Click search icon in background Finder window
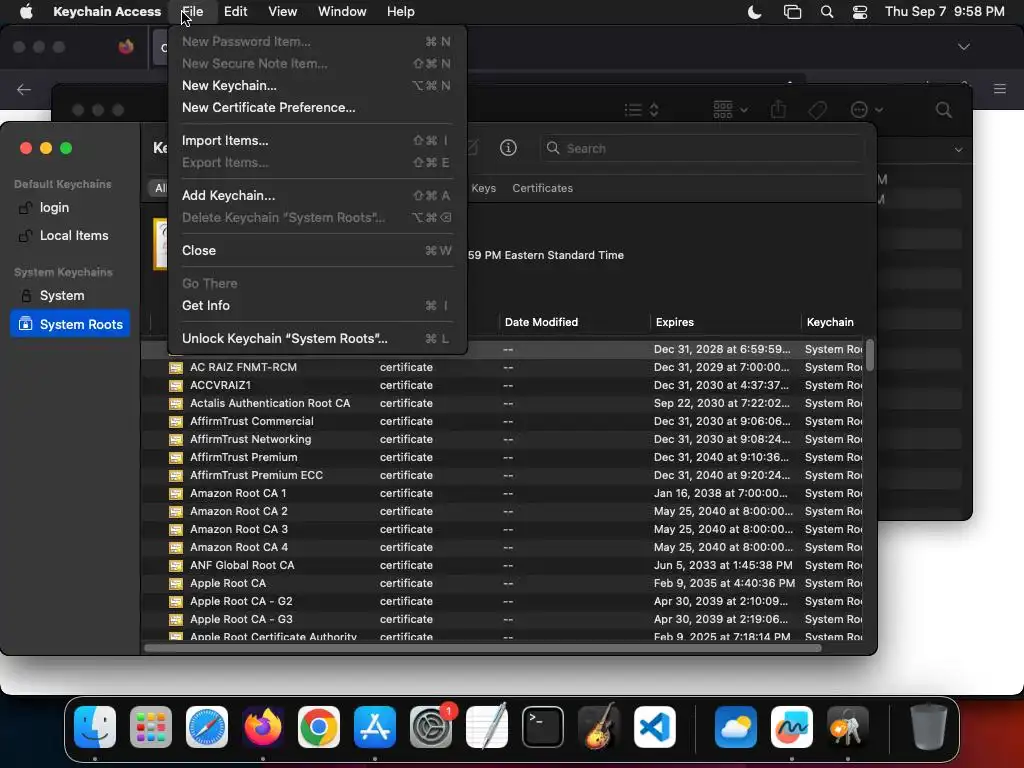 point(944,110)
